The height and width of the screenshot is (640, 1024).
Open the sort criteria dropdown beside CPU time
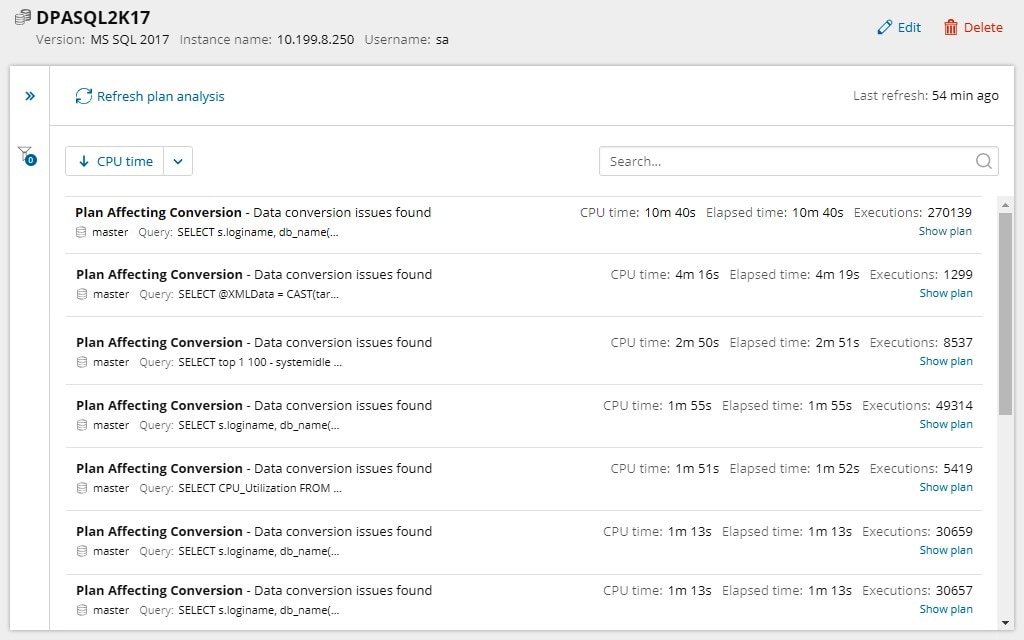pyautogui.click(x=177, y=160)
